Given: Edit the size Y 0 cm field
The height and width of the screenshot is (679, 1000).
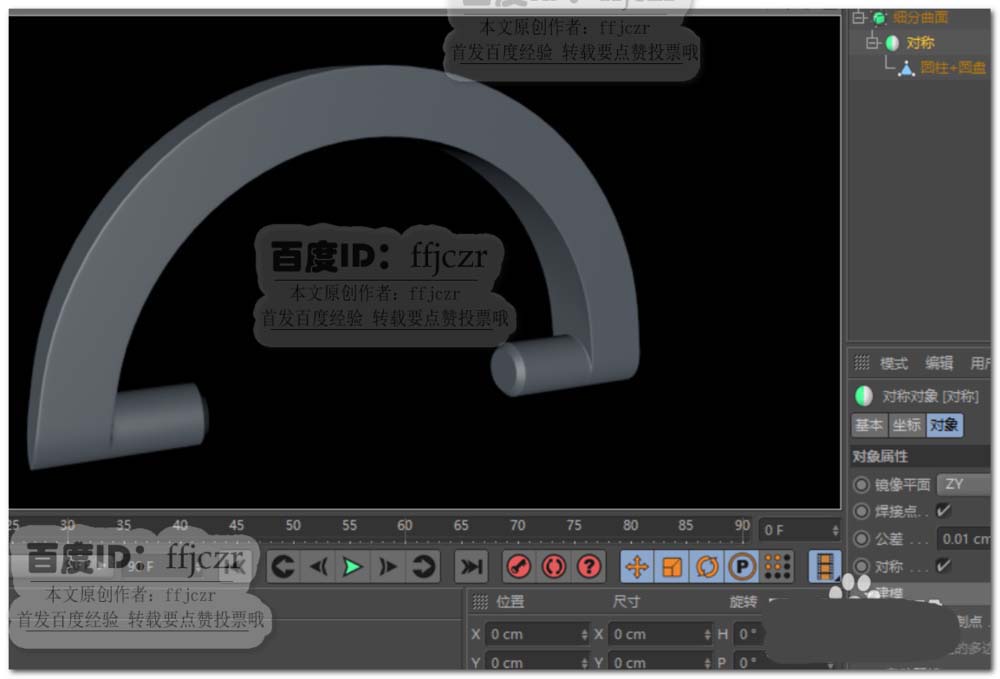Looking at the screenshot, I should tap(659, 662).
